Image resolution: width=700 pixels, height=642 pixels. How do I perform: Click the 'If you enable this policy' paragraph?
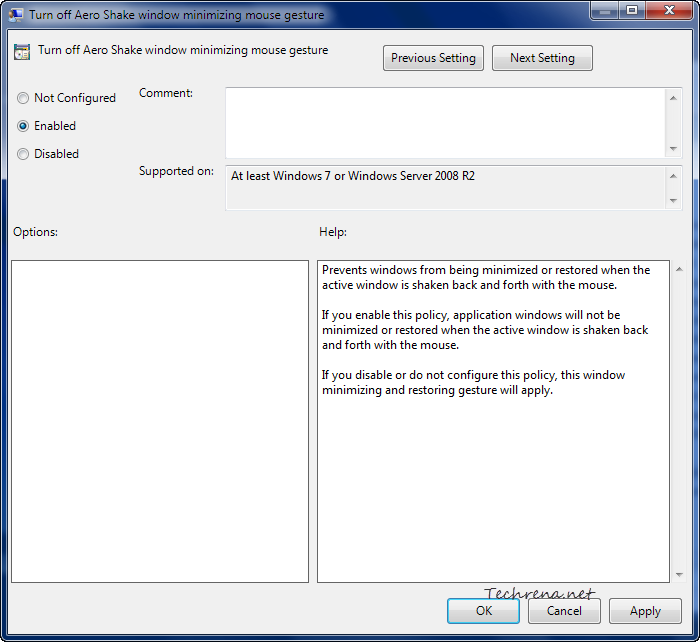485,330
